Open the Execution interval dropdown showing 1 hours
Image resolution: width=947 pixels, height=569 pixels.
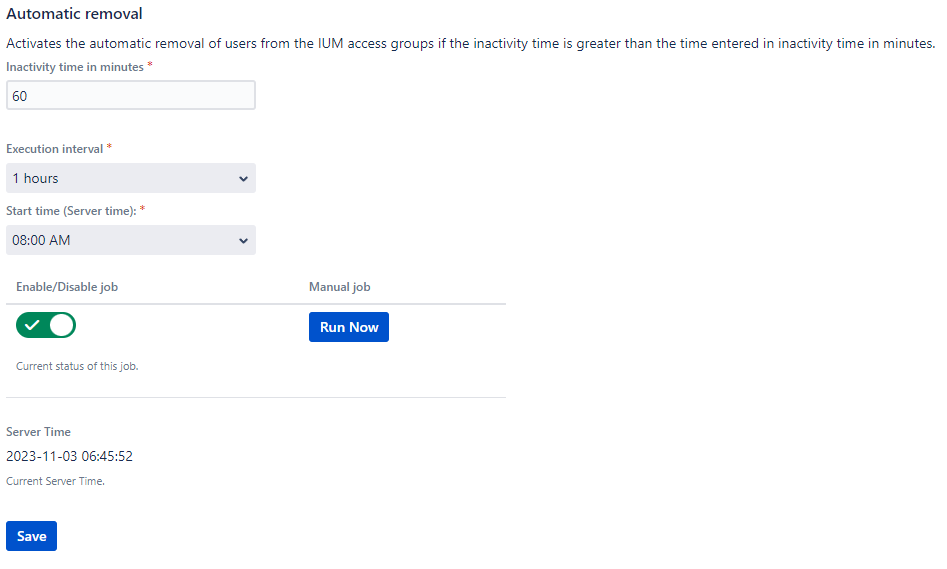(130, 179)
